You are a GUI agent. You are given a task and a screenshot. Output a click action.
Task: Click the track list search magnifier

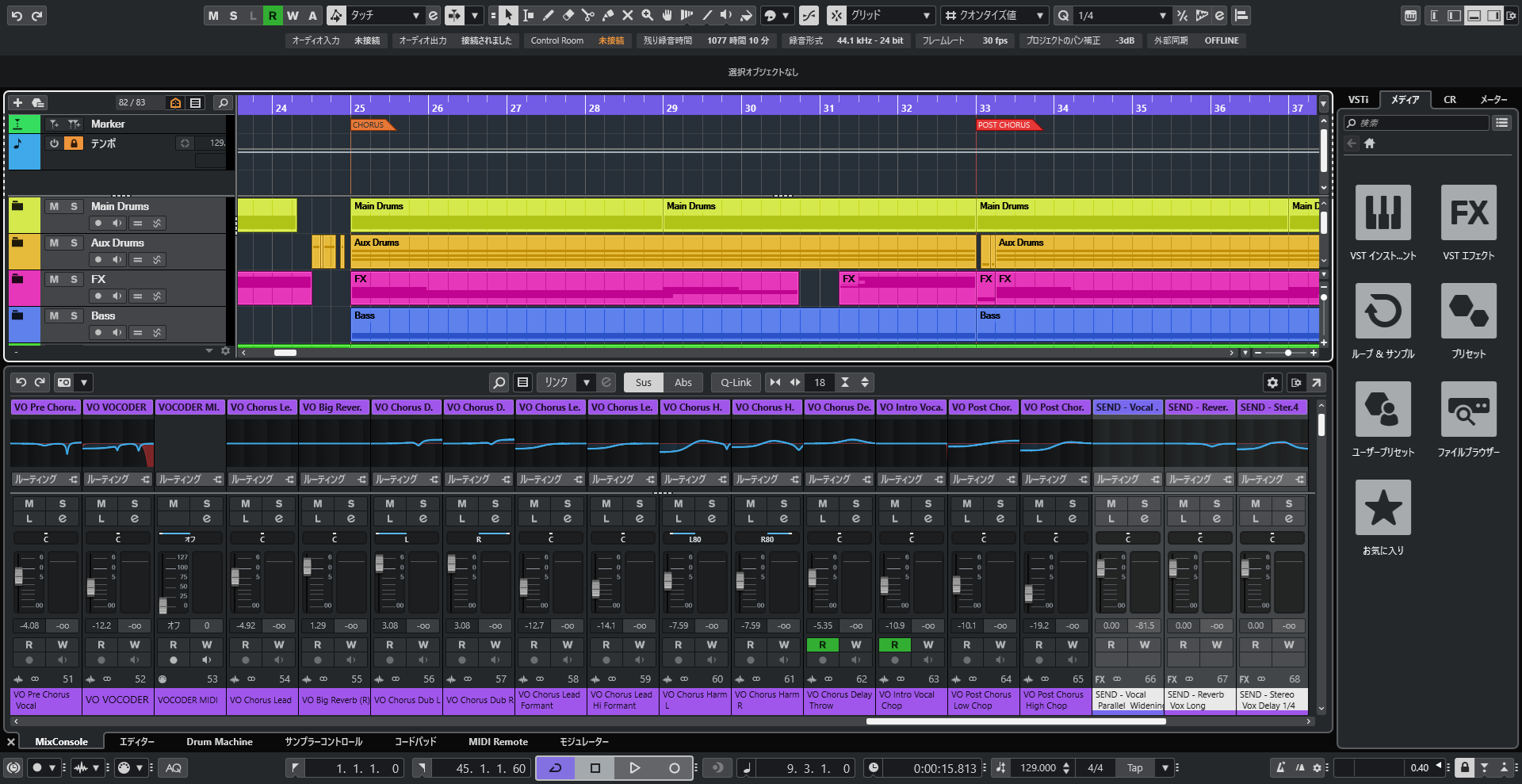click(223, 102)
